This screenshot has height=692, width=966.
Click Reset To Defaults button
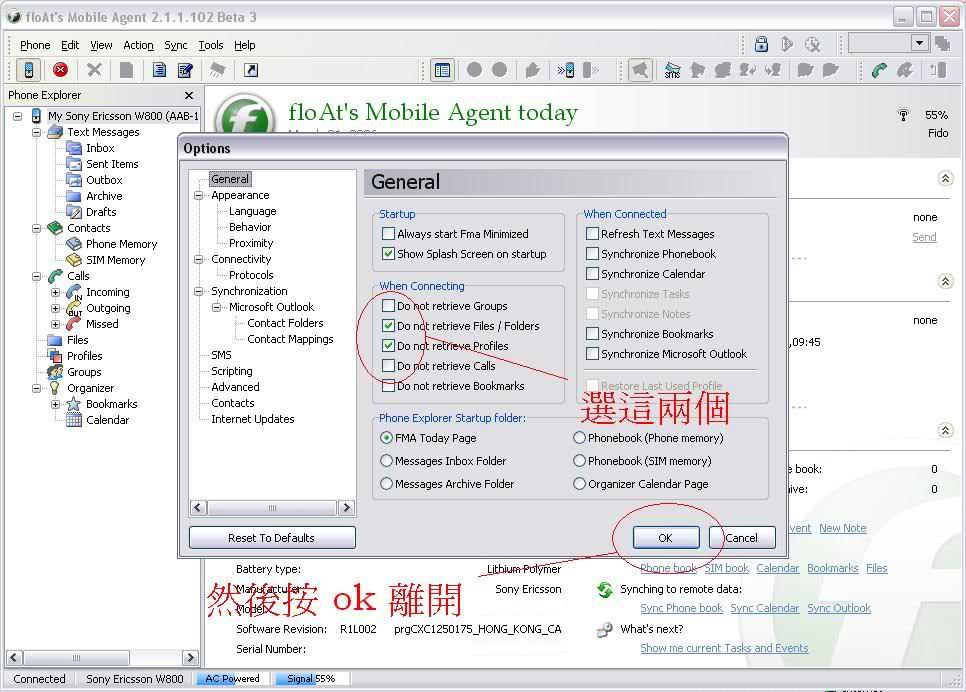coord(272,538)
